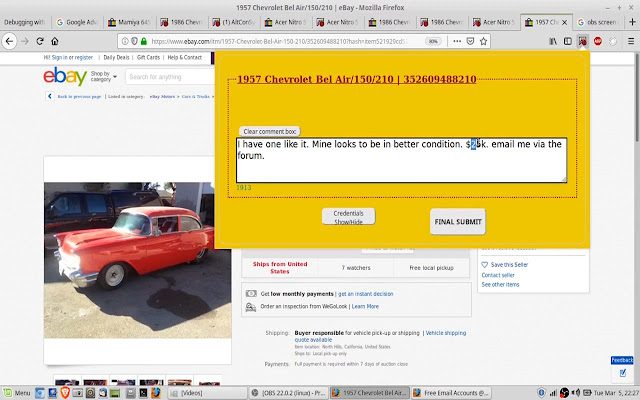Viewport: 640px width, 400px height.
Task: Open Firefox home page icon
Action: (55, 41)
